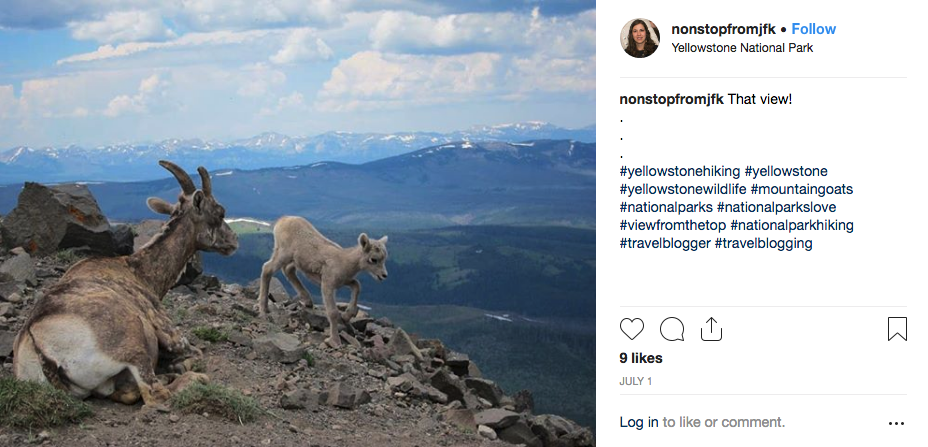The height and width of the screenshot is (447, 928).
Task: Follow the nonstopfromjfk account
Action: point(813,29)
